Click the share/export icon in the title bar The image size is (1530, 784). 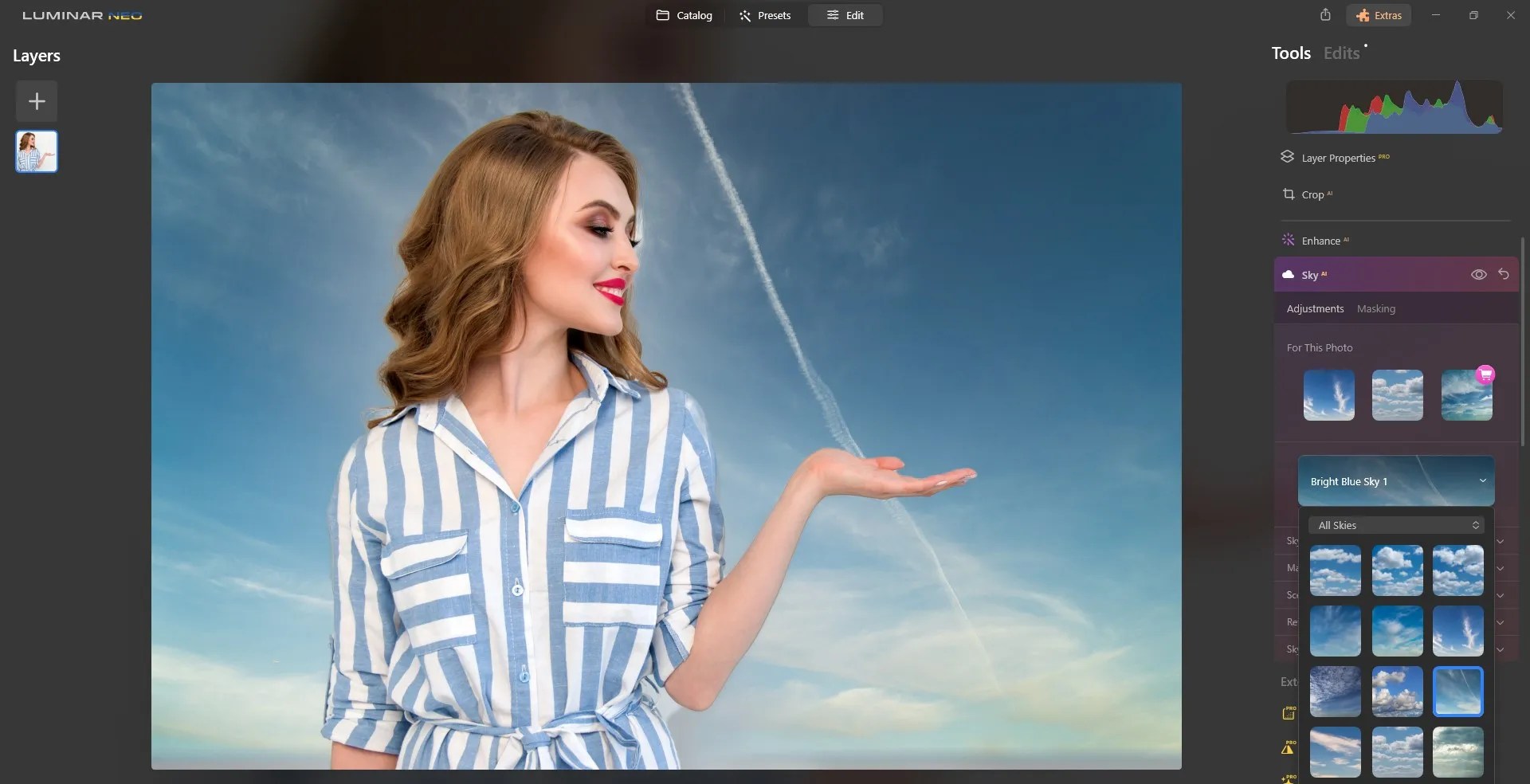[1325, 15]
